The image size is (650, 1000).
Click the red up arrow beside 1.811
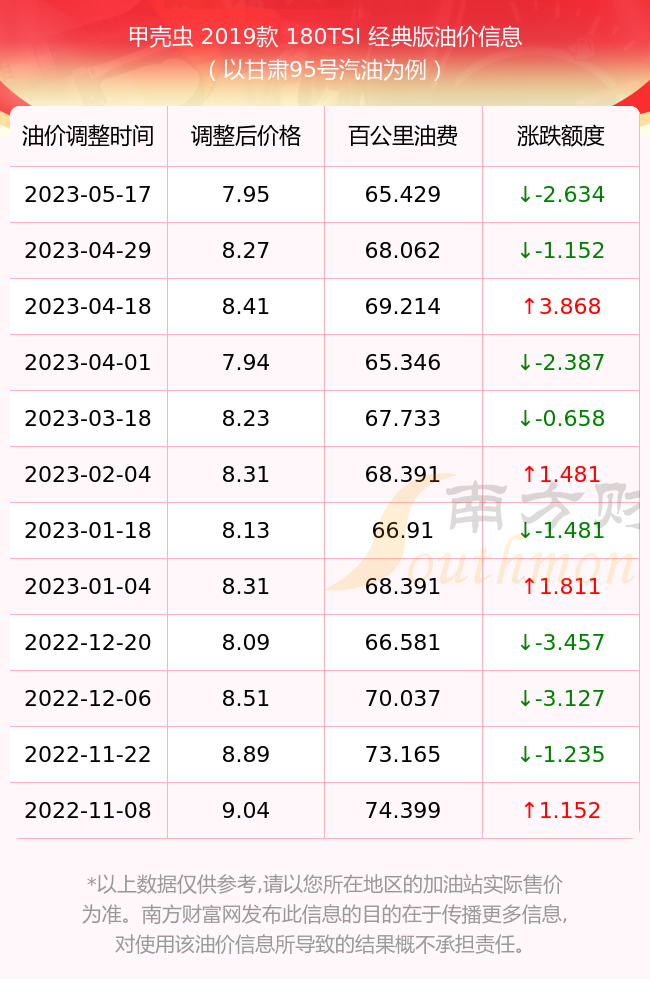tap(529, 587)
